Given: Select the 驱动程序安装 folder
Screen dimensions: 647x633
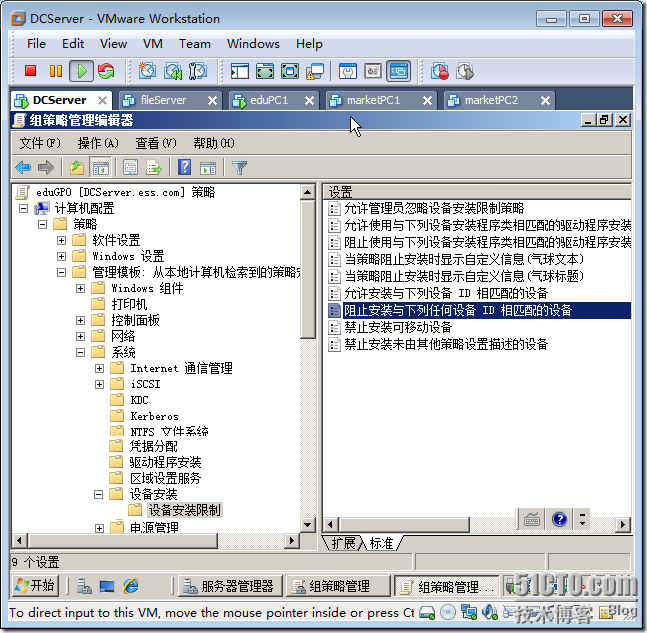Looking at the screenshot, I should coord(165,463).
